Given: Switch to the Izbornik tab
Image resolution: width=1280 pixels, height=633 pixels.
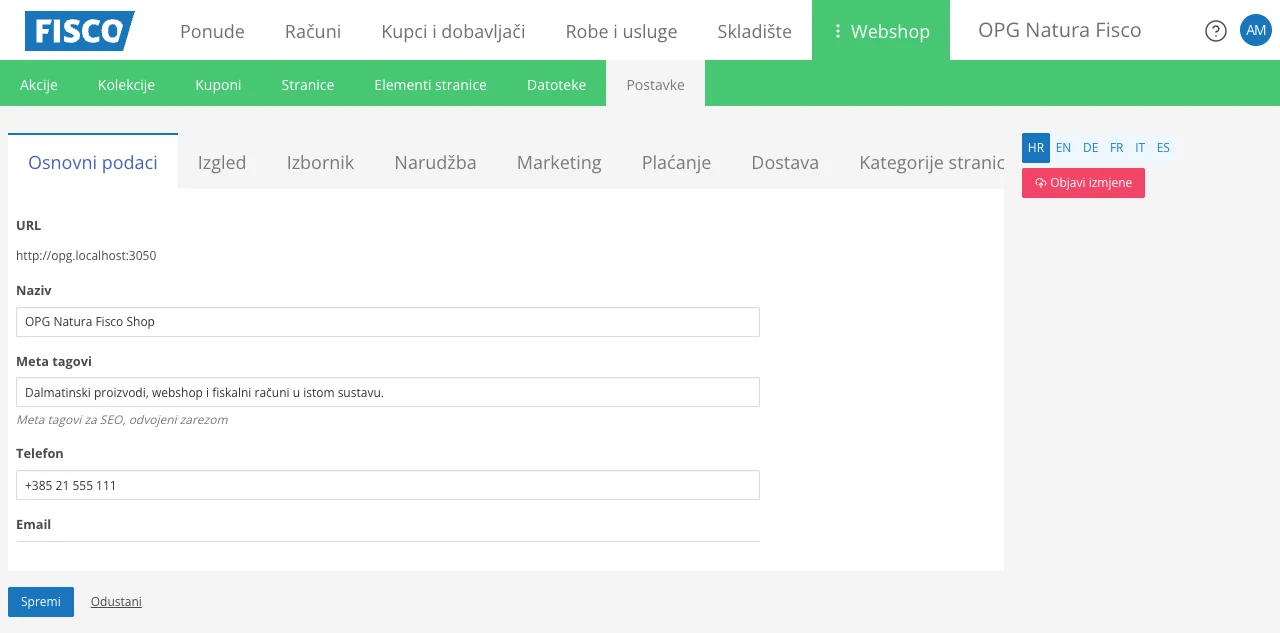Looking at the screenshot, I should tap(320, 162).
